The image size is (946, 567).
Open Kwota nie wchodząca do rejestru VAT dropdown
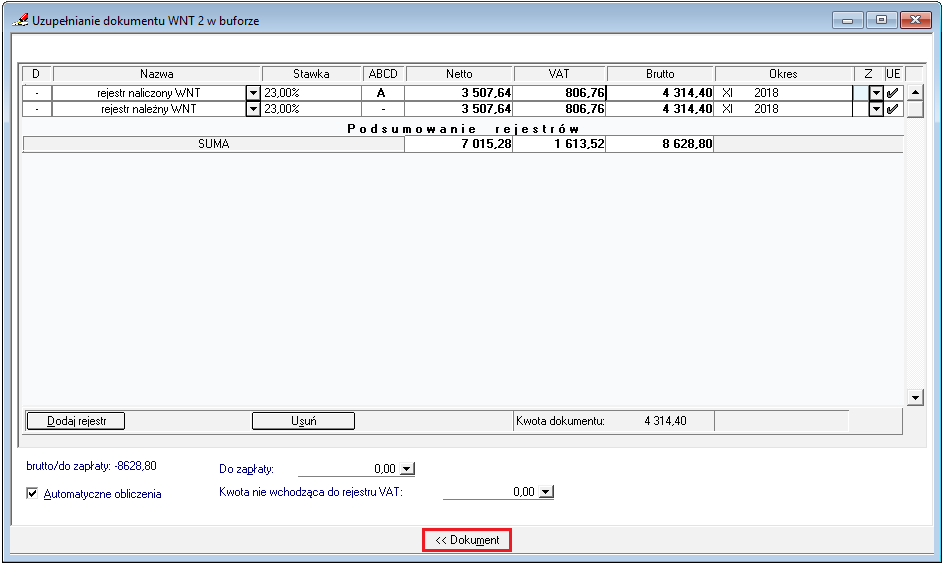click(x=545, y=492)
